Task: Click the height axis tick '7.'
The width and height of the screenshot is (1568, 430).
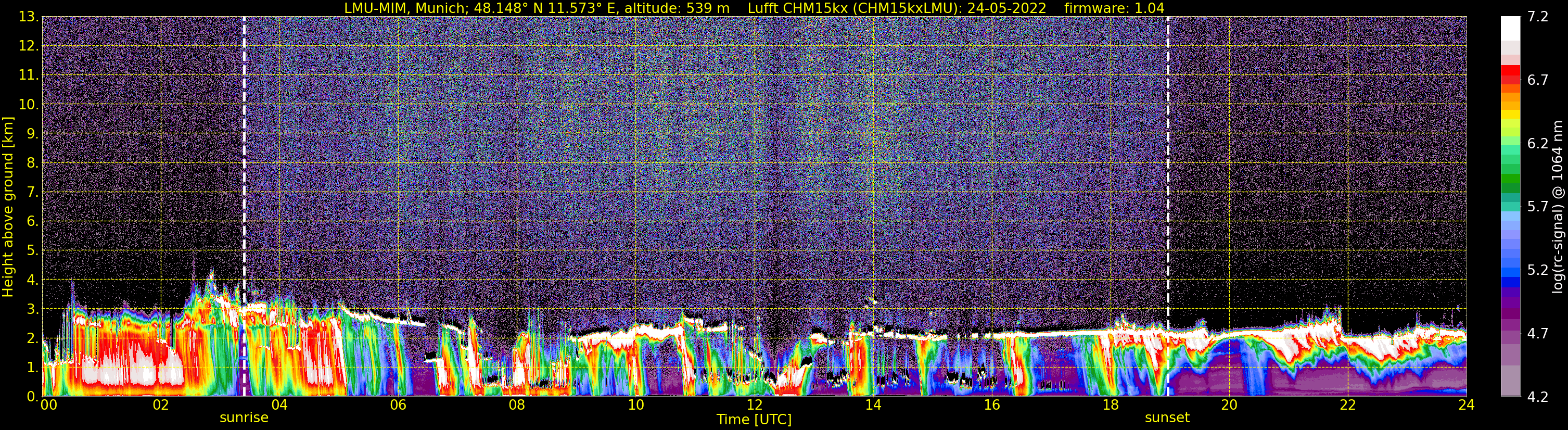Action: click(x=33, y=192)
